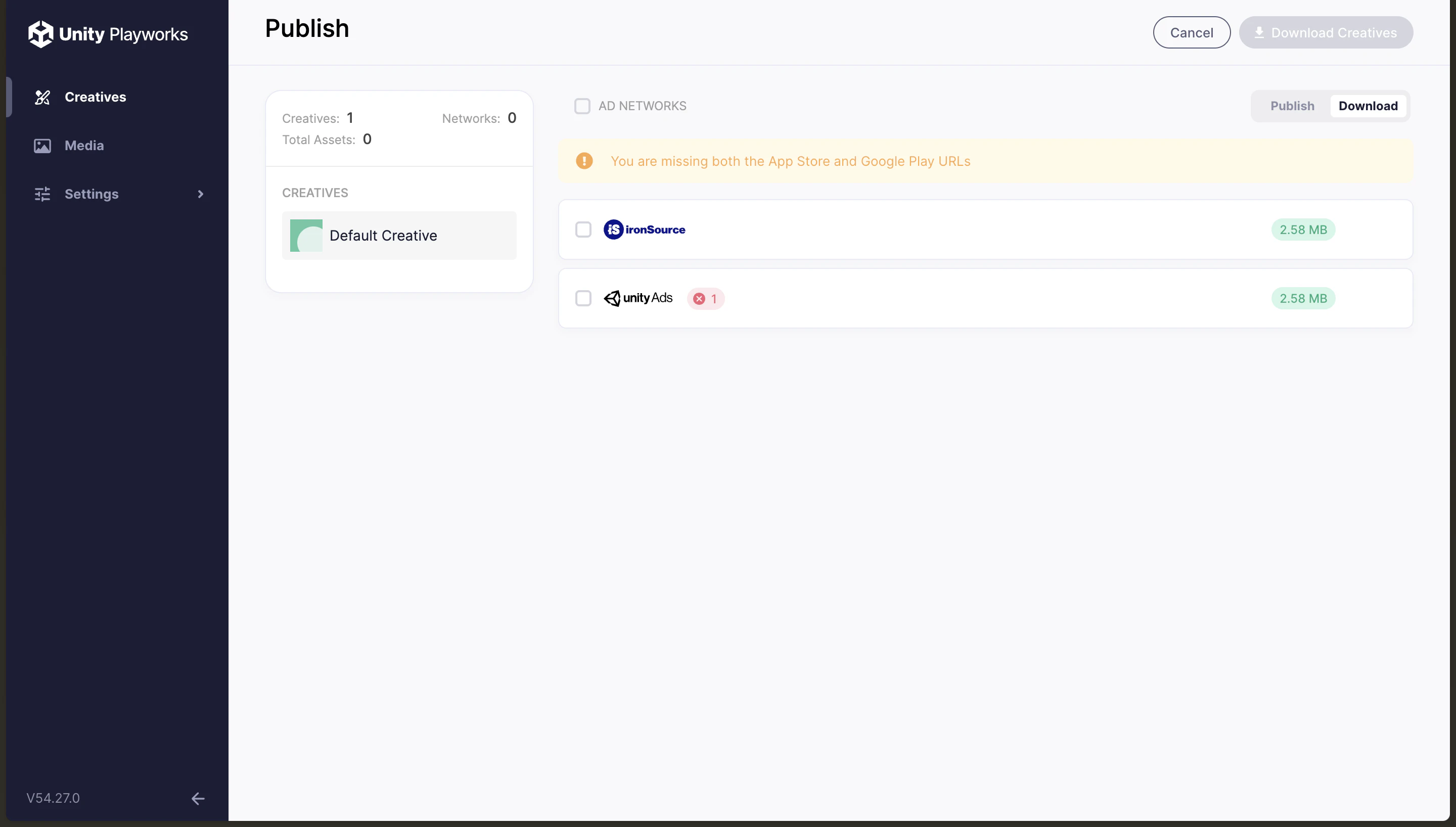This screenshot has width=1456, height=827.
Task: Select the Default Creative thumbnail
Action: [x=306, y=236]
